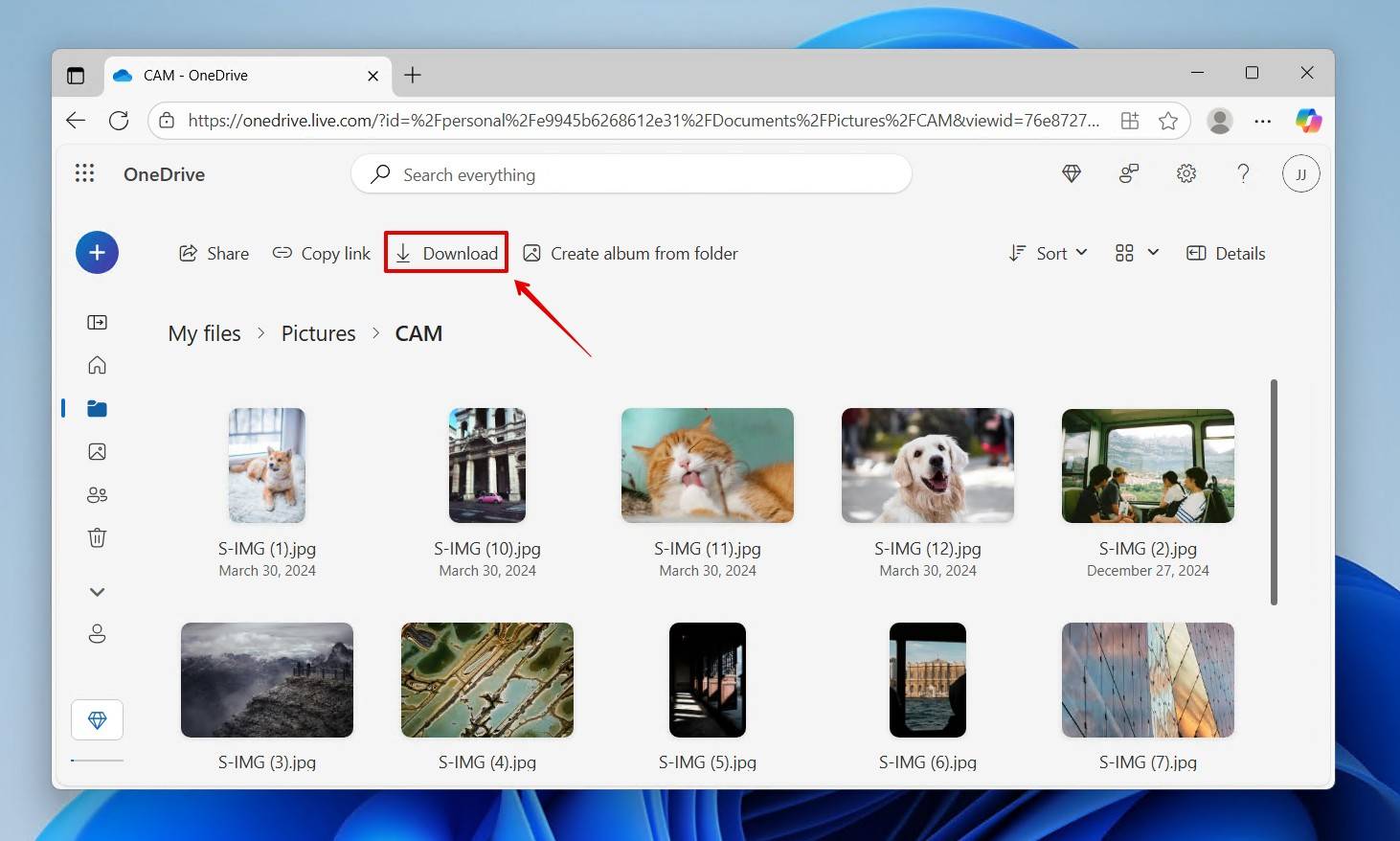Open the Sort options dropdown
This screenshot has width=1400, height=841.
pos(1048,253)
